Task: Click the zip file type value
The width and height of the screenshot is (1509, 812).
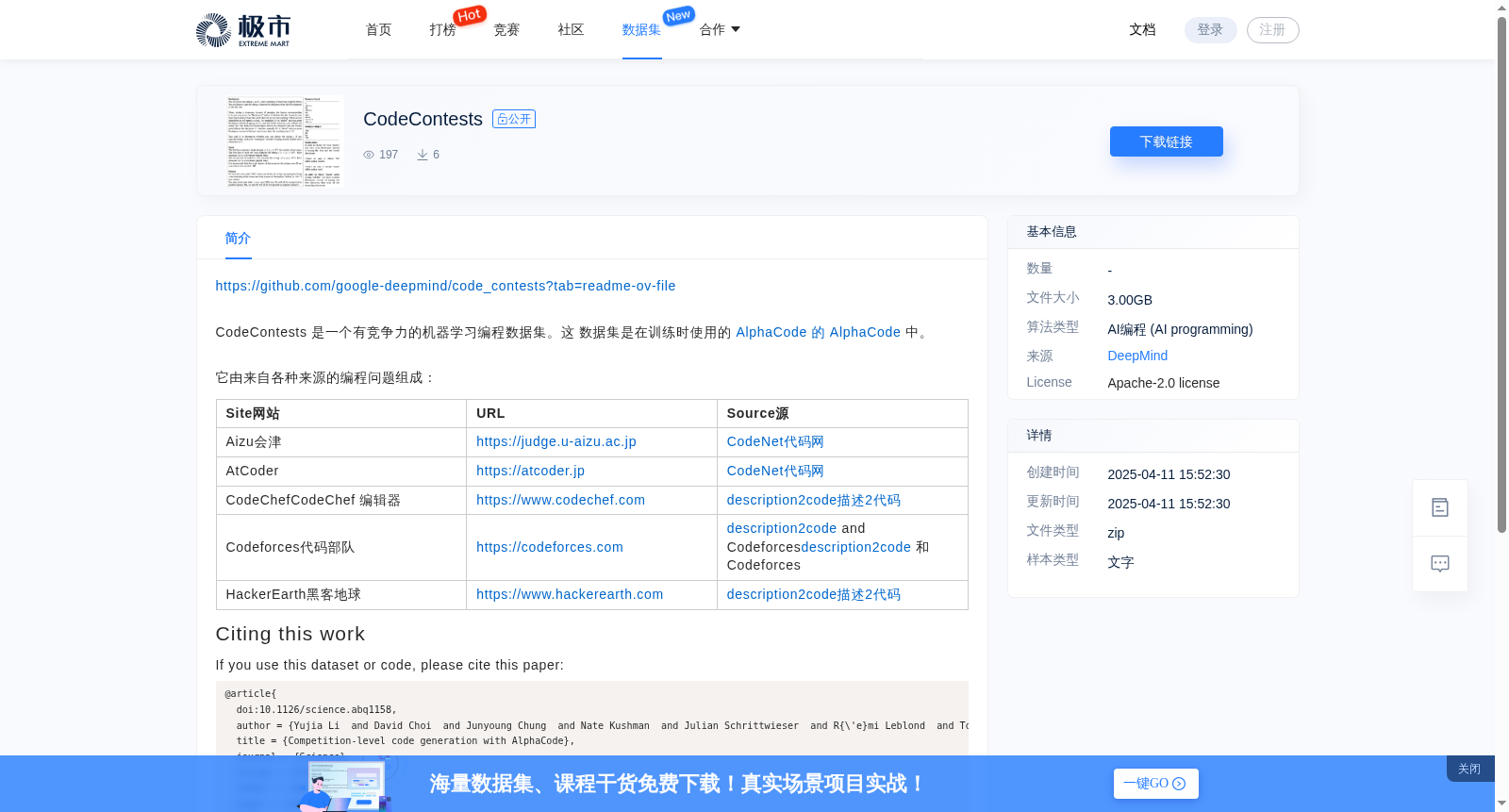Action: (x=1116, y=533)
